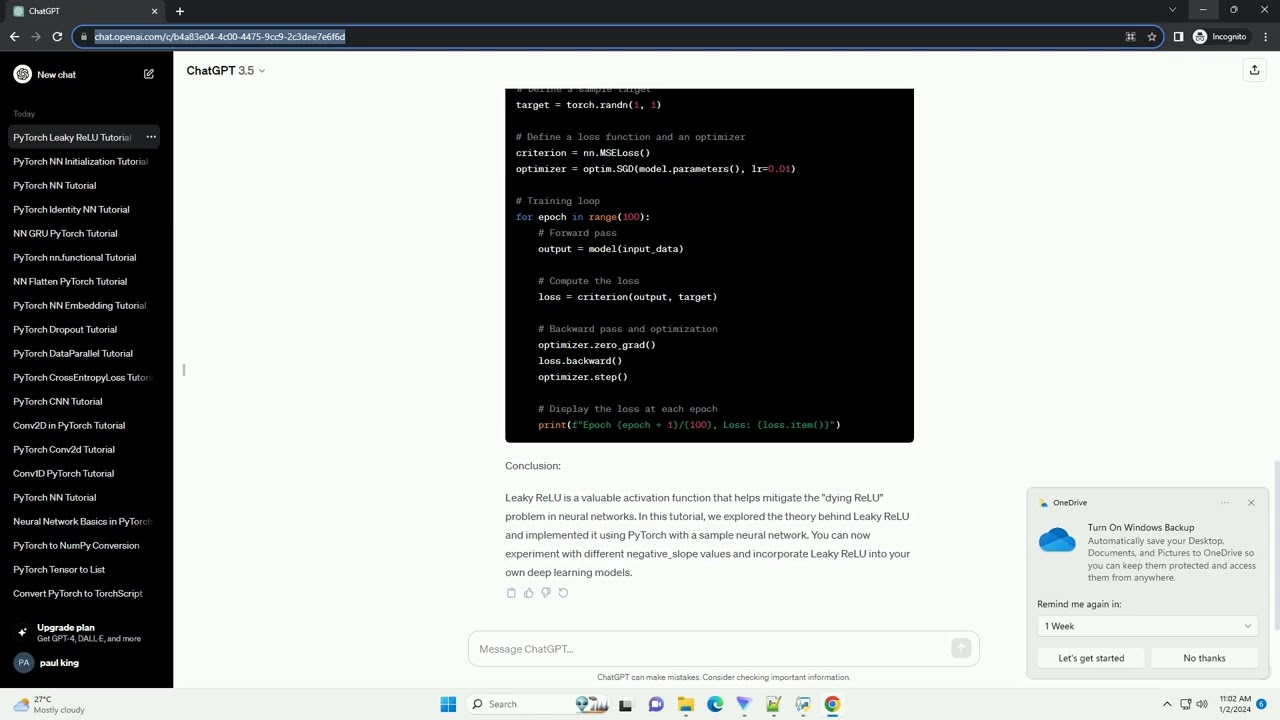Open the Remind me again in dropdown
Viewport: 1280px width, 720px height.
(1148, 626)
